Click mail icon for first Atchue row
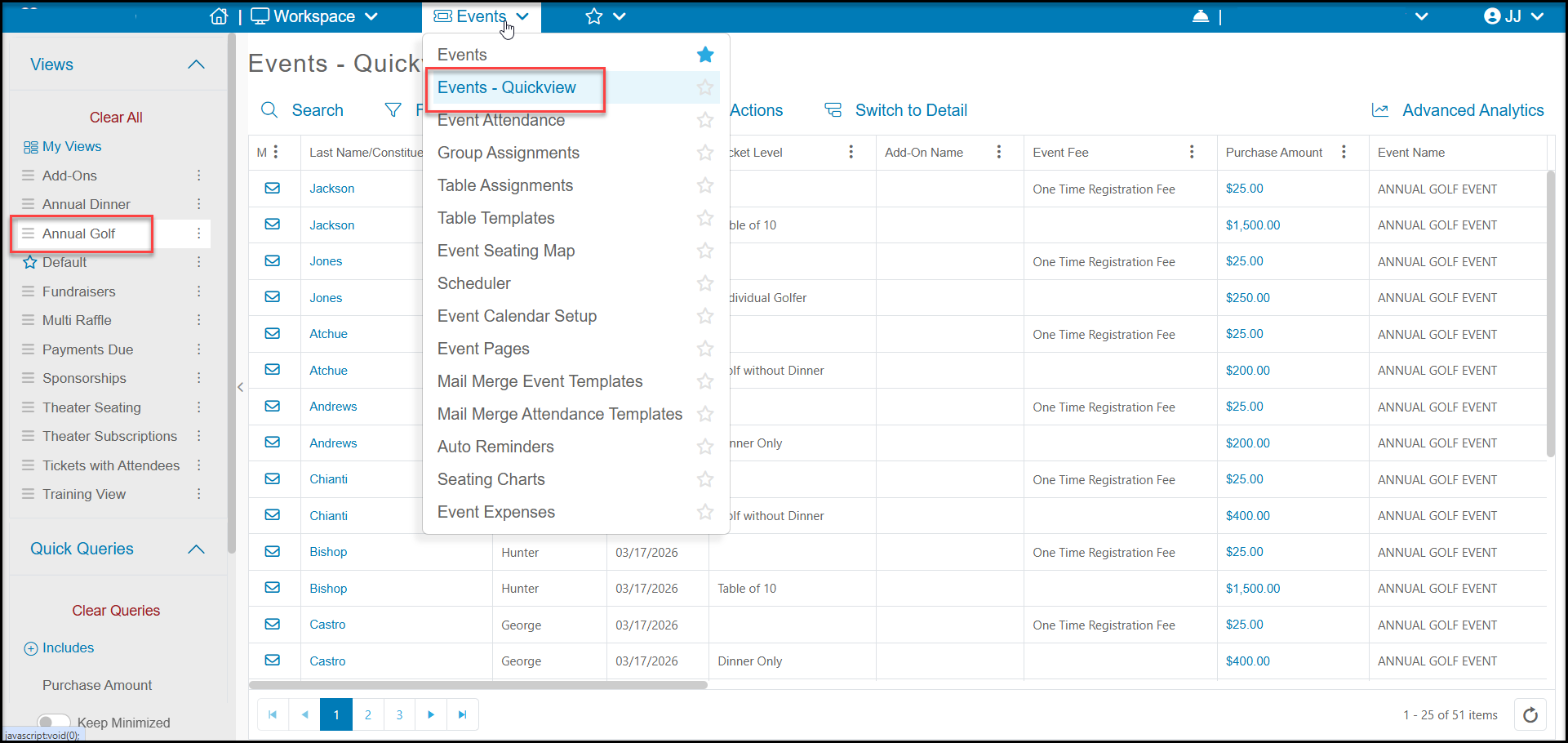 (273, 334)
